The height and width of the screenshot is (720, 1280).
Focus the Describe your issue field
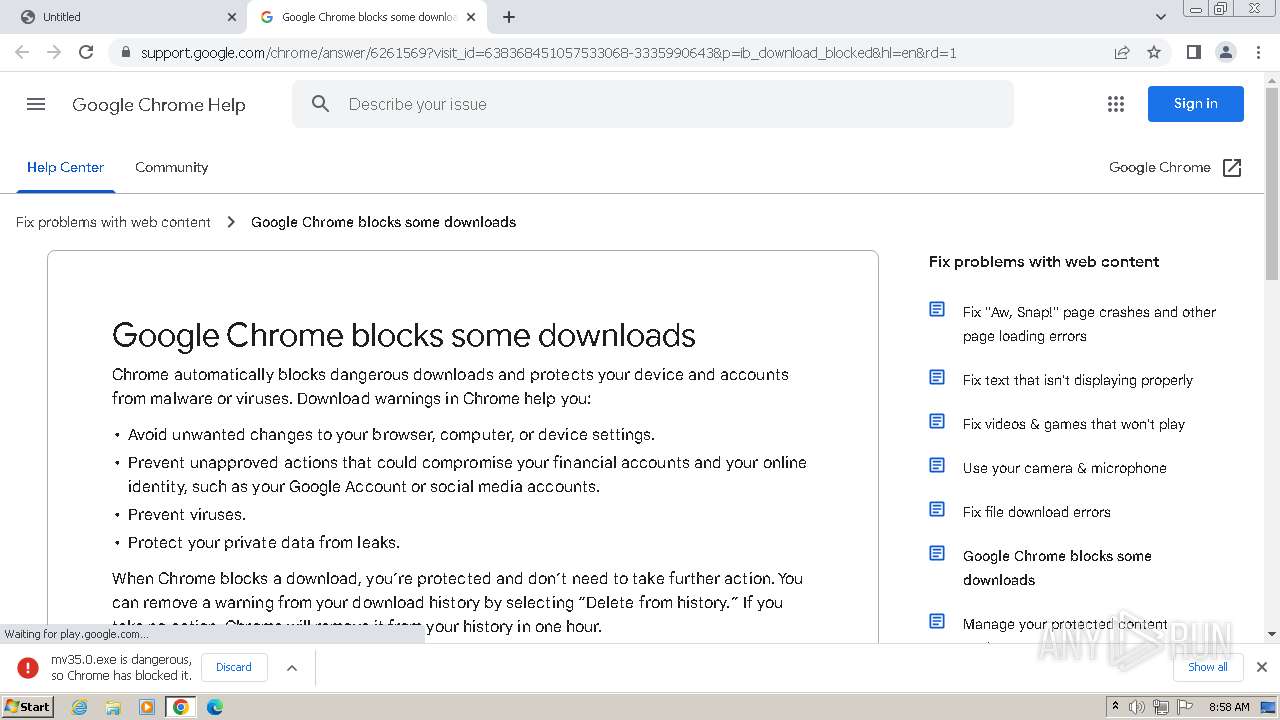[652, 104]
